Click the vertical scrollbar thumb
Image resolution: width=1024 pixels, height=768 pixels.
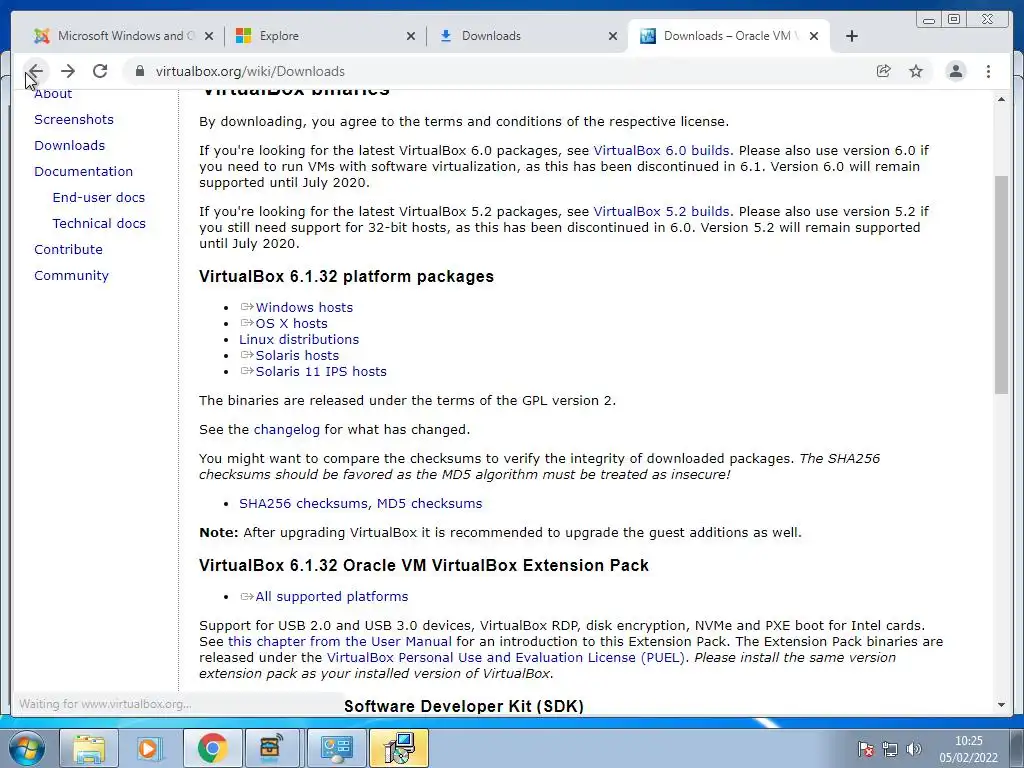pyautogui.click(x=1001, y=285)
